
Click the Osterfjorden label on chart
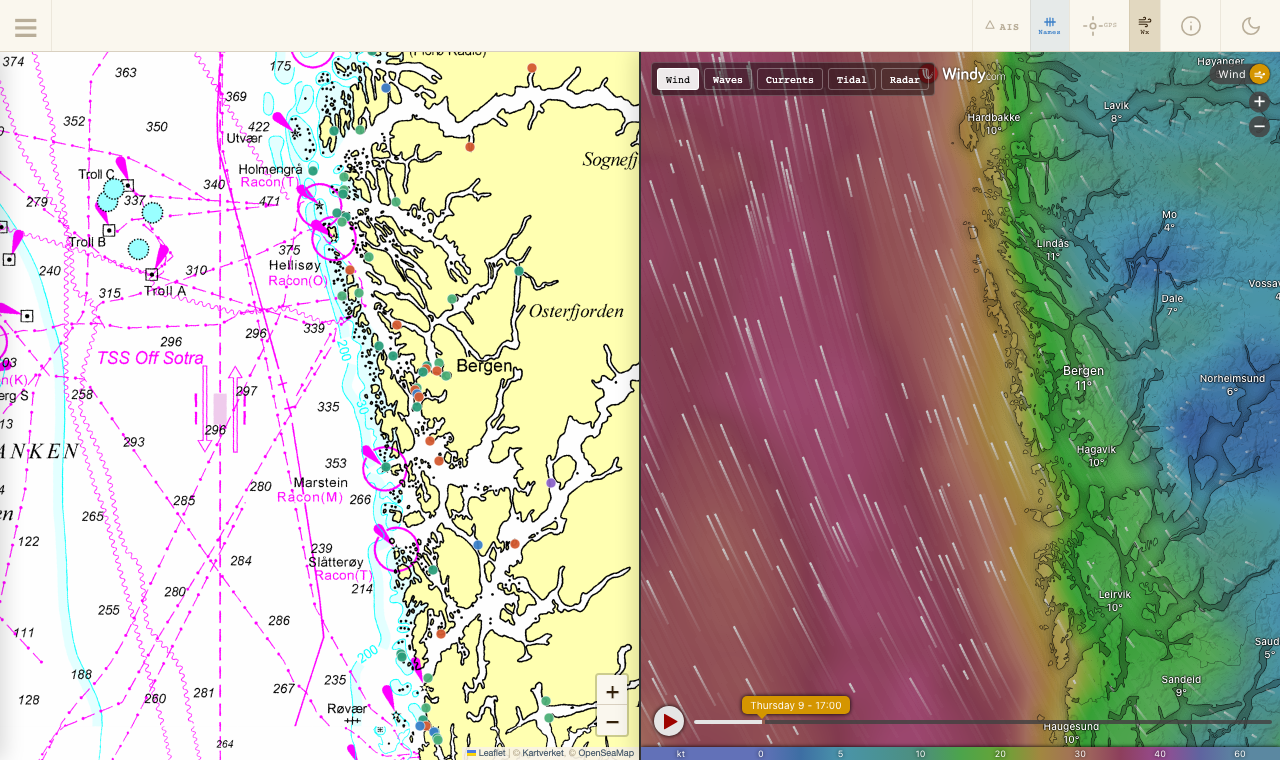tap(576, 311)
